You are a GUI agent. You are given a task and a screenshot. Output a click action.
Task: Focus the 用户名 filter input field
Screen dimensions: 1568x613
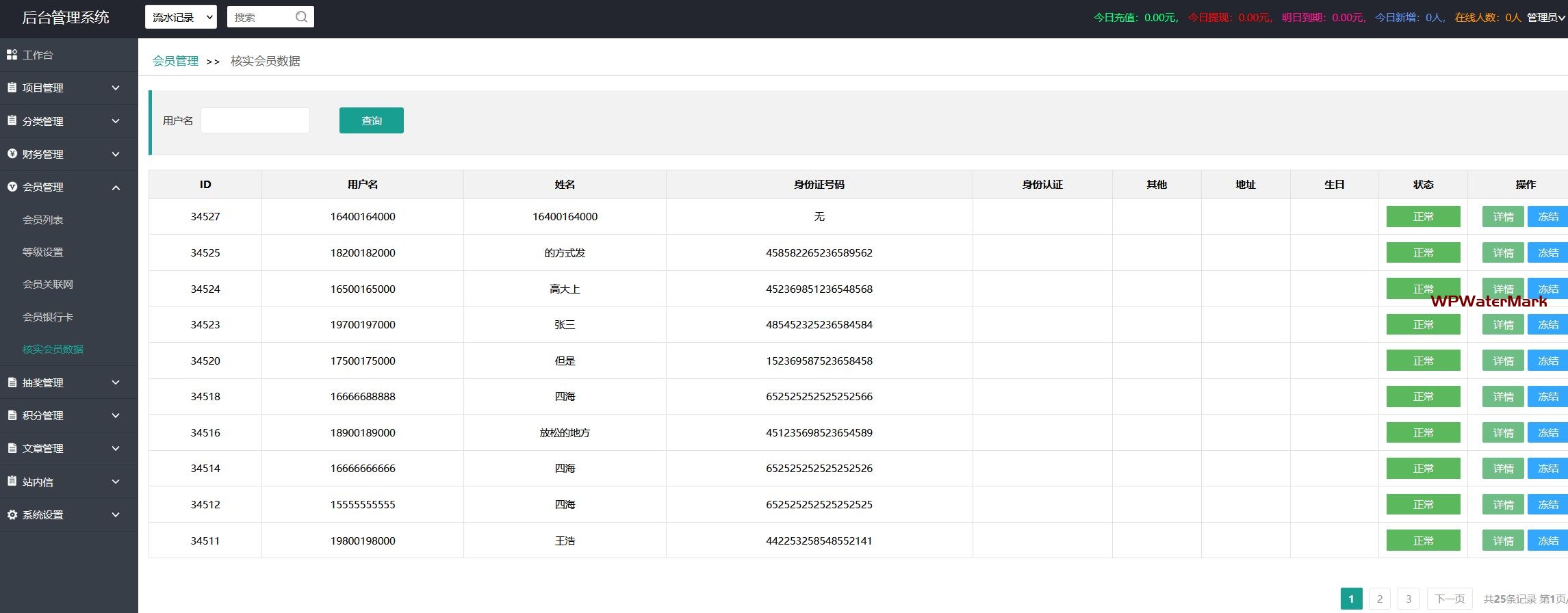click(255, 120)
